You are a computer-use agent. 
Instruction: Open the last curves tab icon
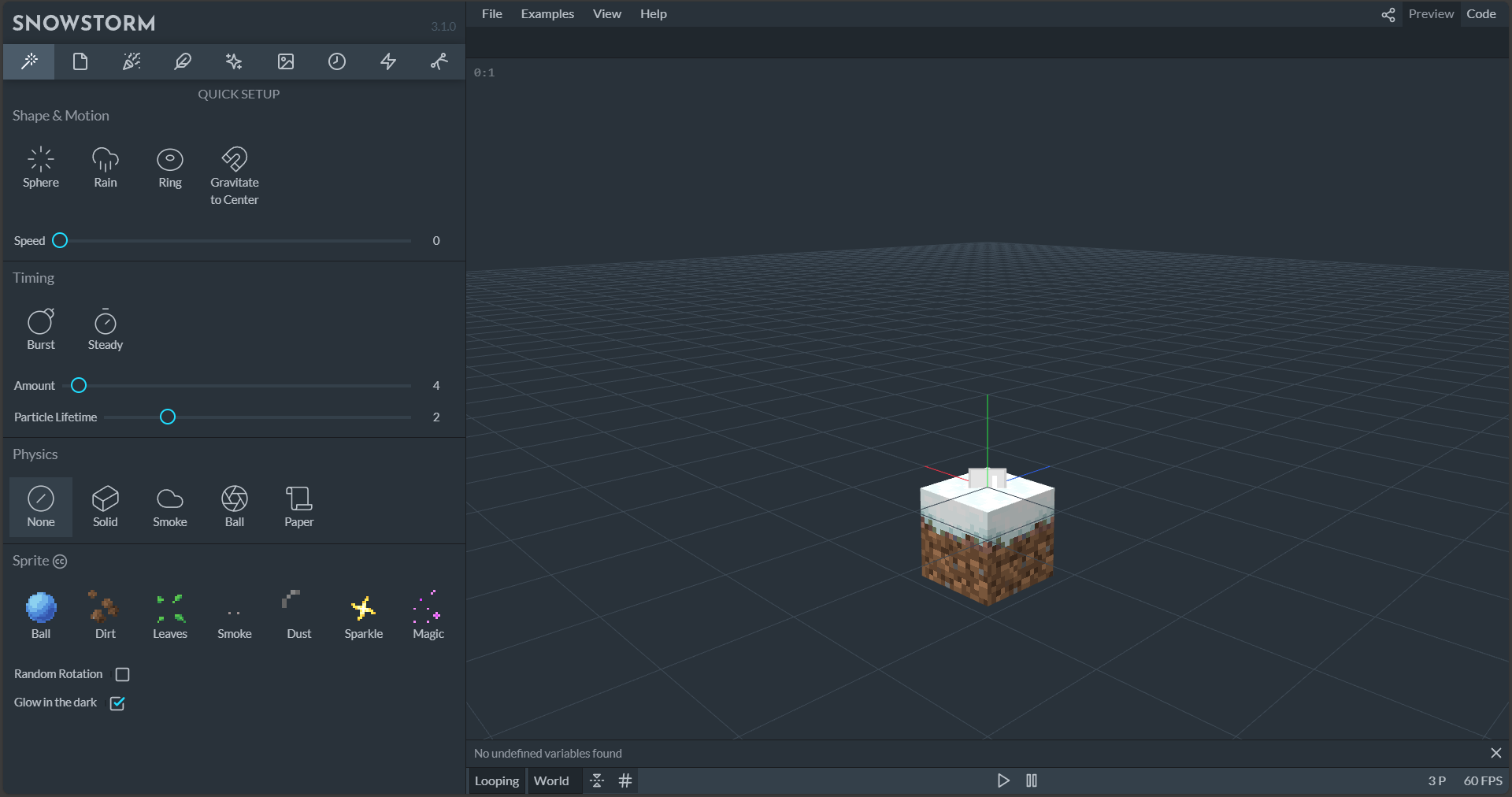coord(439,61)
